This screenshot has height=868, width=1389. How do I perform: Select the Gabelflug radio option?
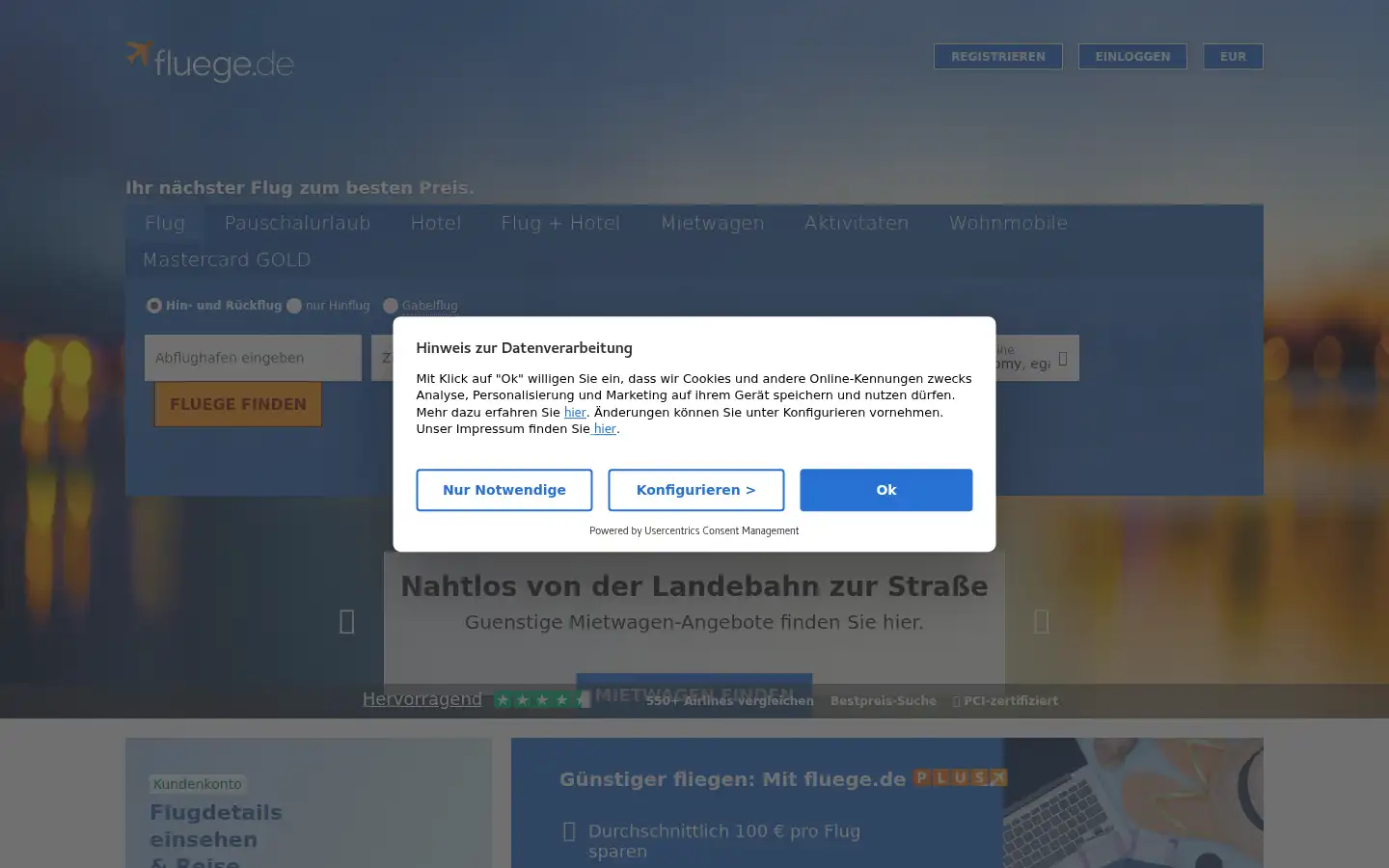pos(391,306)
